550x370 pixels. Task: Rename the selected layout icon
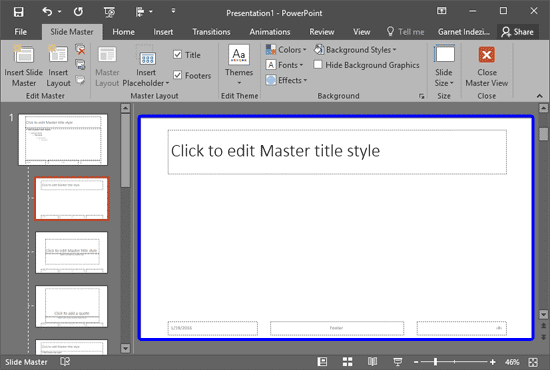(80, 65)
